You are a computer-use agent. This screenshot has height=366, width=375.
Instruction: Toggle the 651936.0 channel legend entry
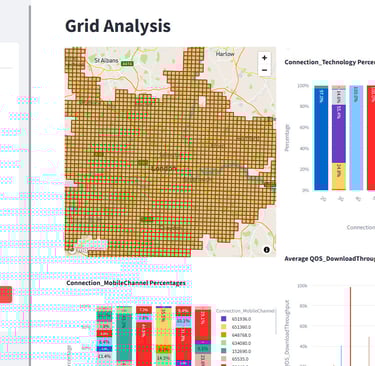click(237, 319)
